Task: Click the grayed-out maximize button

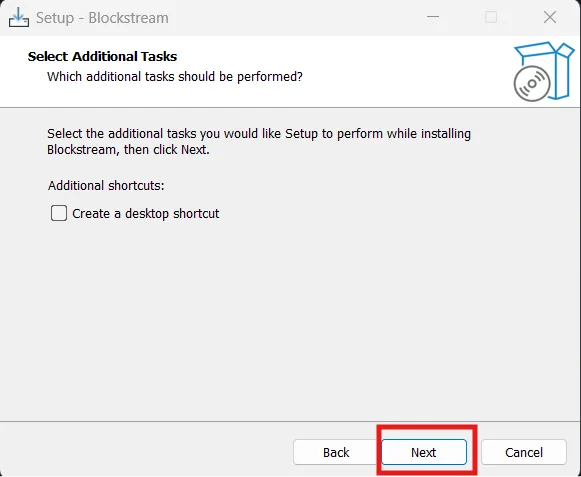Action: pyautogui.click(x=491, y=17)
